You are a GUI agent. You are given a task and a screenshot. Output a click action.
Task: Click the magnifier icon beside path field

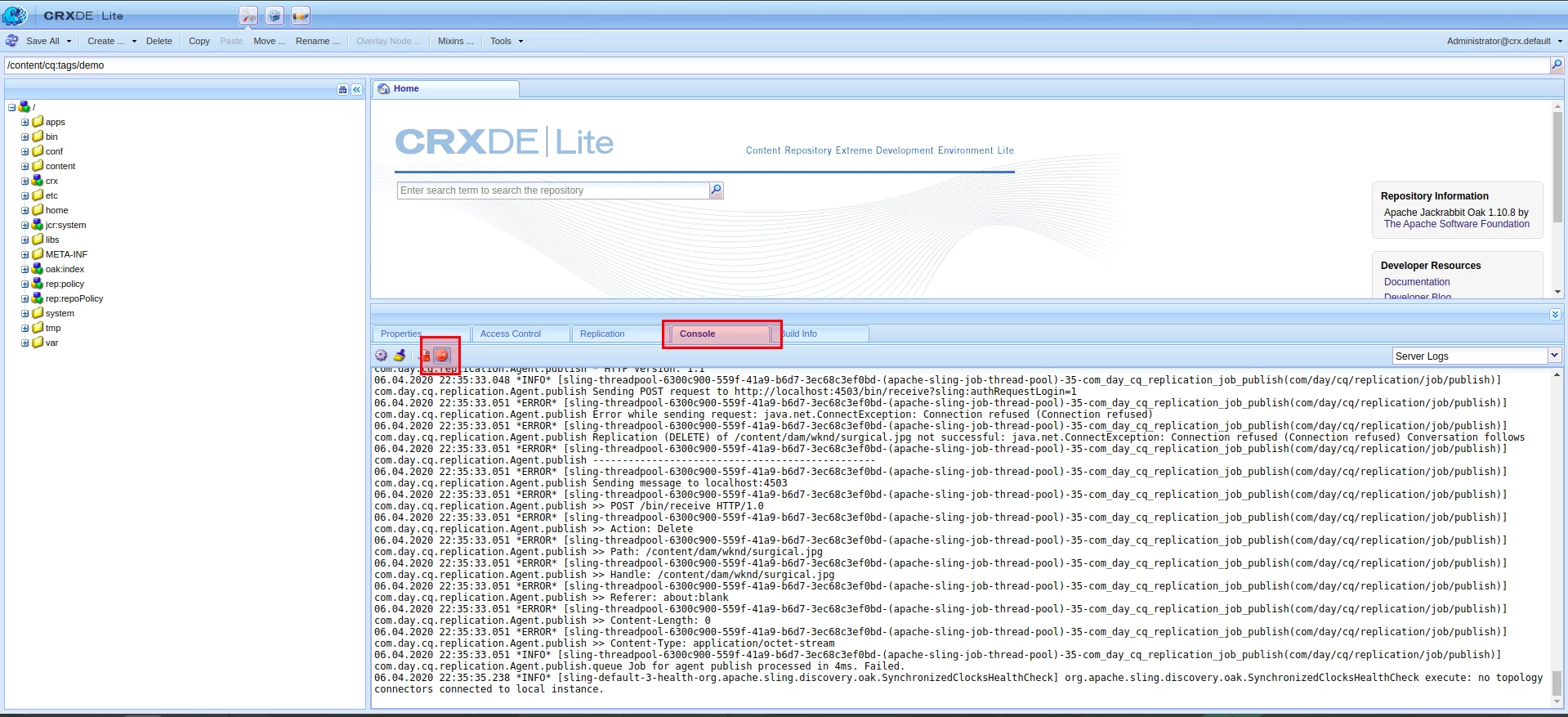[1557, 65]
